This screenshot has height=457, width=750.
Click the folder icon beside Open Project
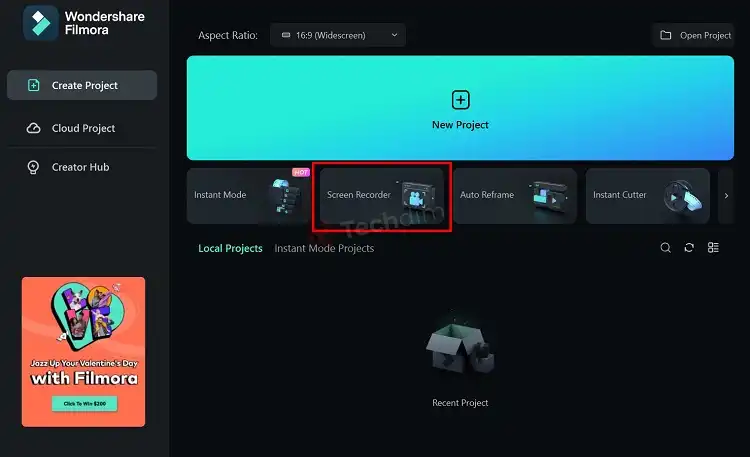[666, 36]
